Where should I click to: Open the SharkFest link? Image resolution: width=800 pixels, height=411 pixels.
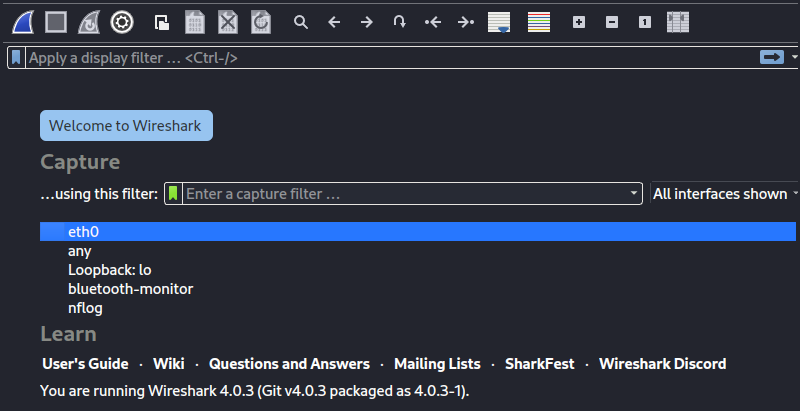(x=540, y=364)
